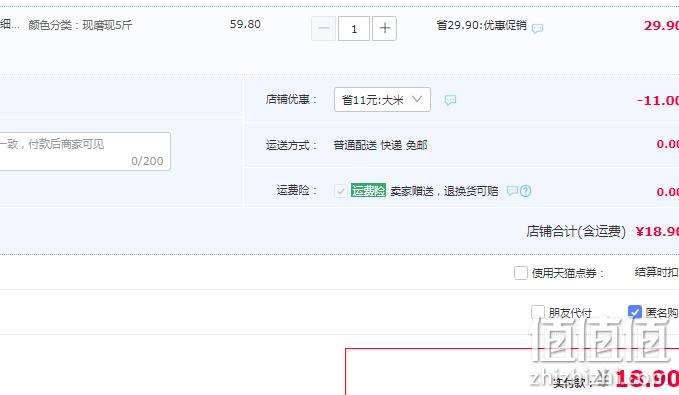679x395 pixels.
Task: Select text 颜色分类：现磨现5斤
Action: pyautogui.click(x=80, y=25)
